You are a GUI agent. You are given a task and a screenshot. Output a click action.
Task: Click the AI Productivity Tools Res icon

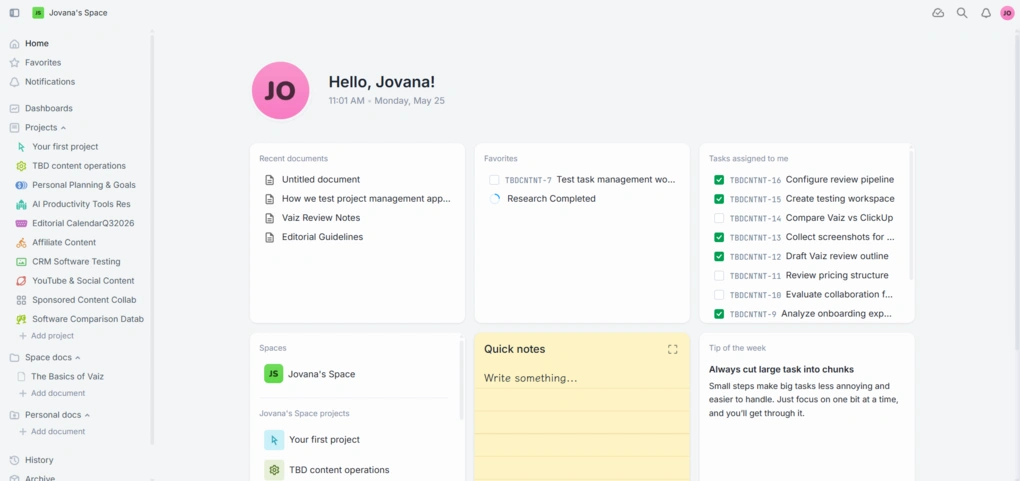21,204
